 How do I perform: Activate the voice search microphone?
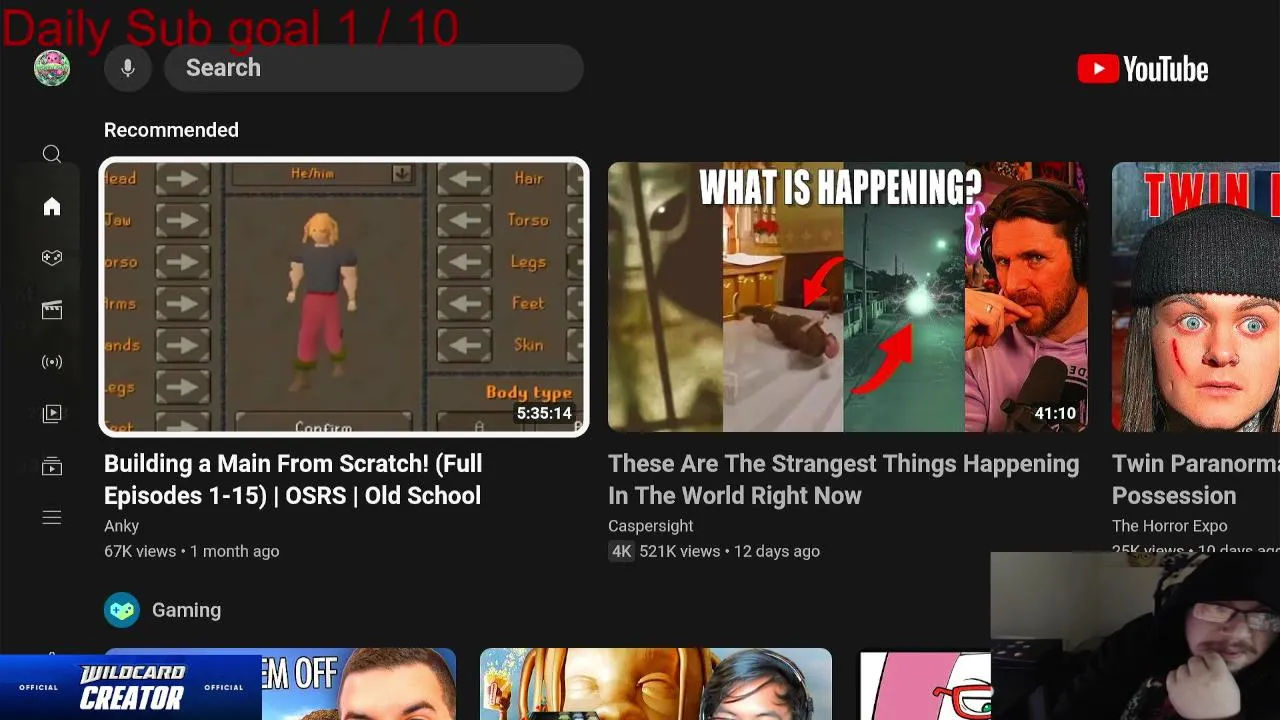coord(128,68)
